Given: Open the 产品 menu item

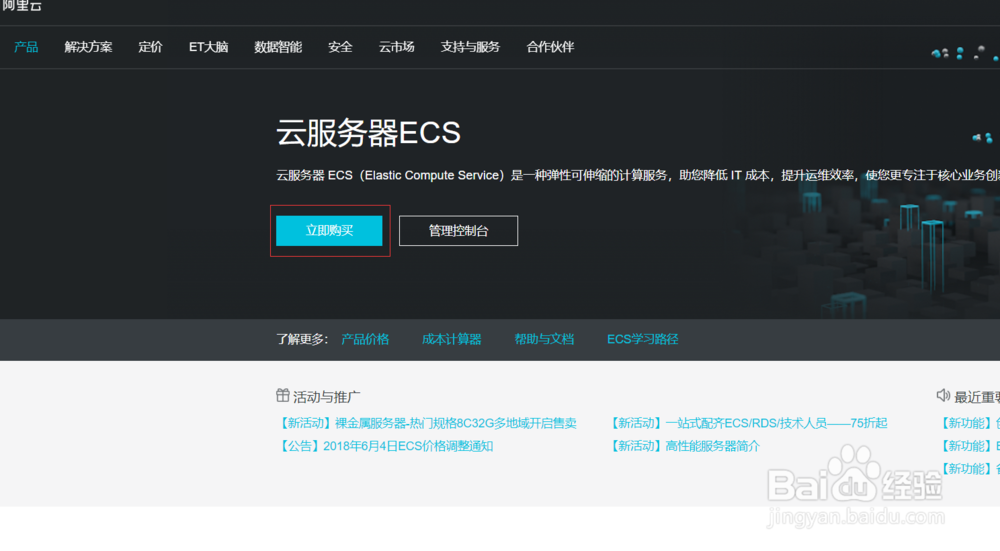Looking at the screenshot, I should tap(26, 47).
